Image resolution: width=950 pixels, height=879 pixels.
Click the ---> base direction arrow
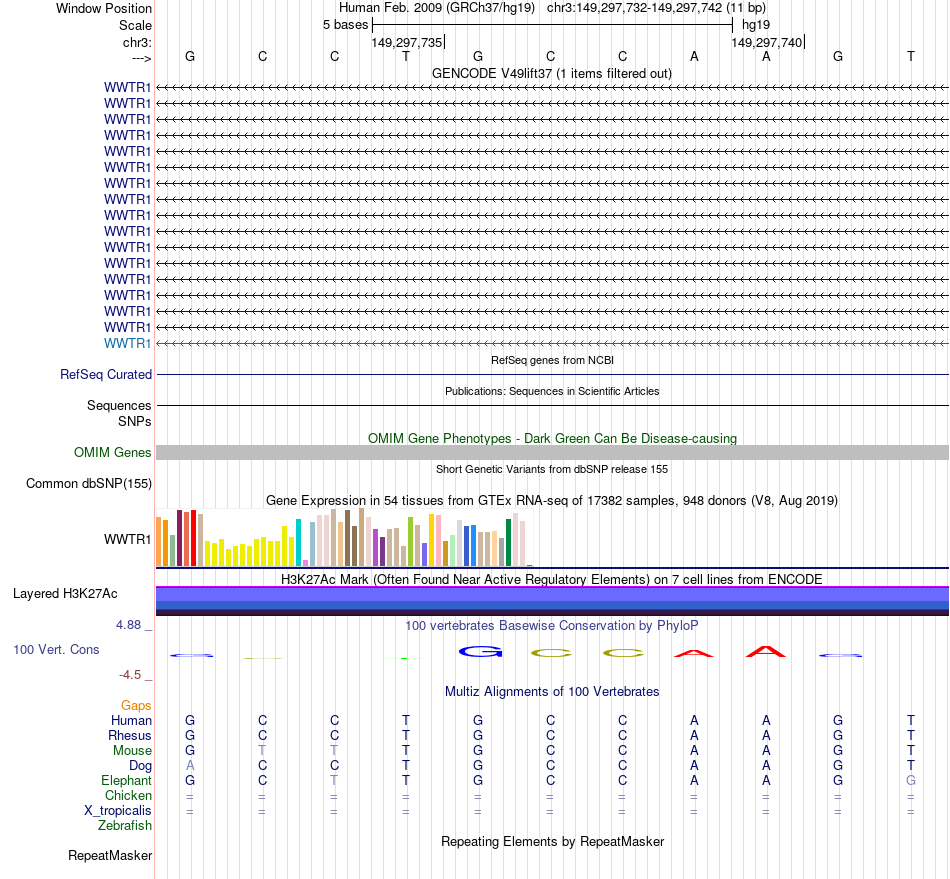tap(141, 58)
